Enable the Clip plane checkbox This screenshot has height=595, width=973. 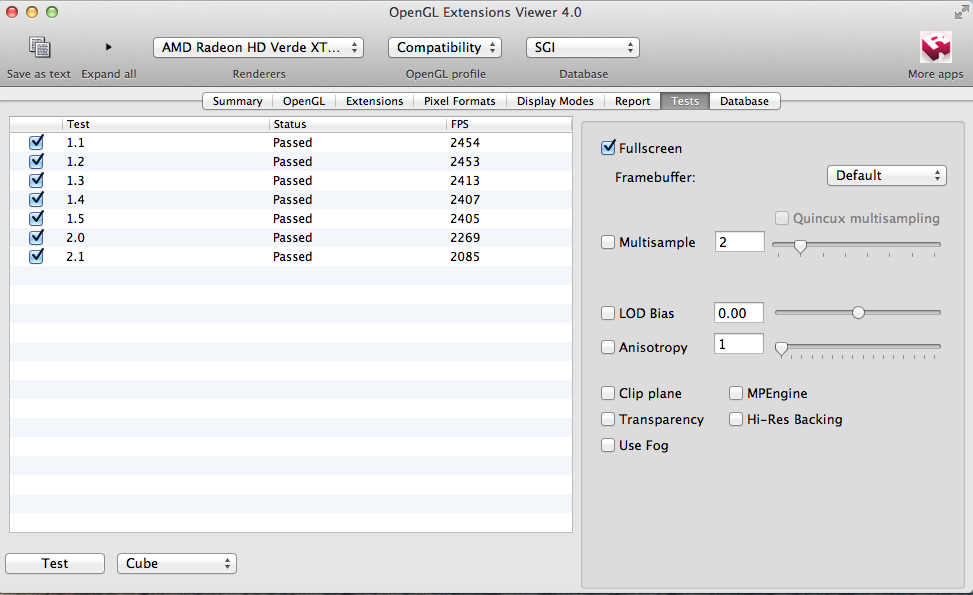tap(608, 393)
